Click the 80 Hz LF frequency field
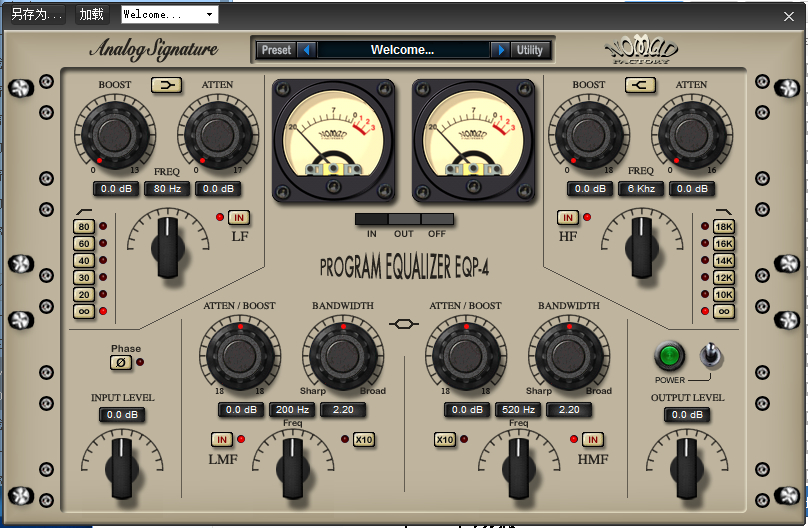 point(167,189)
